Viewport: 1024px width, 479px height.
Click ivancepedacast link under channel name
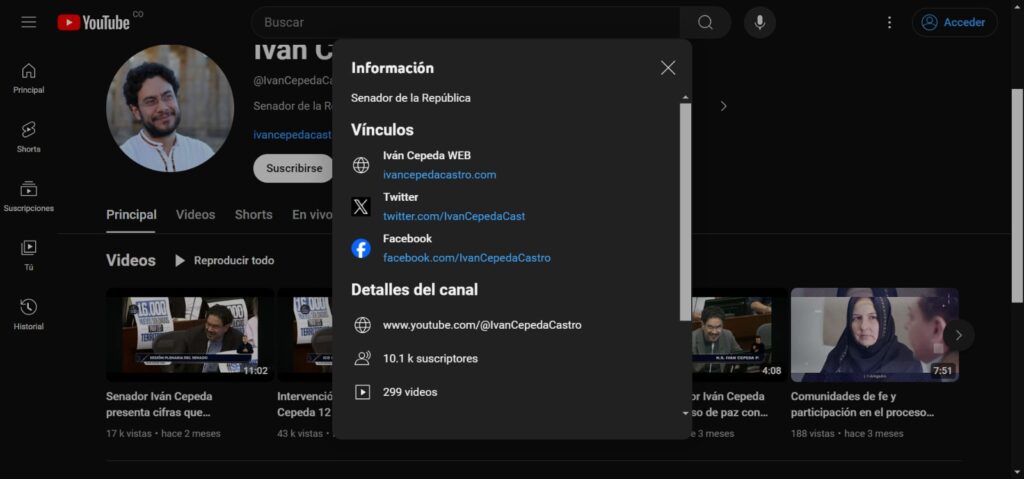292,135
